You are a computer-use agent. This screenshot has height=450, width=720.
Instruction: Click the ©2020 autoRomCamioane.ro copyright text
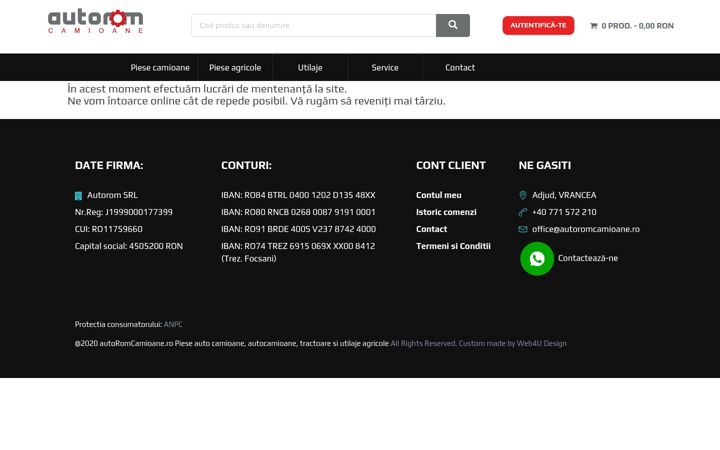pyautogui.click(x=231, y=343)
